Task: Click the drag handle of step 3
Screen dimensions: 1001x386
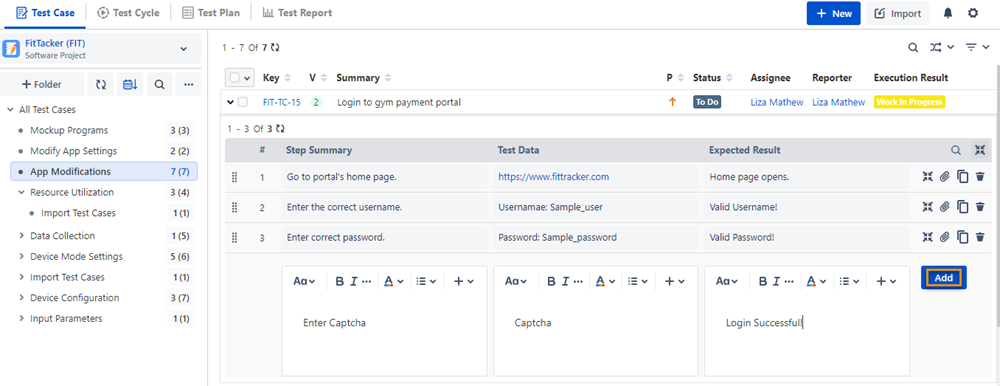Action: pyautogui.click(x=234, y=237)
